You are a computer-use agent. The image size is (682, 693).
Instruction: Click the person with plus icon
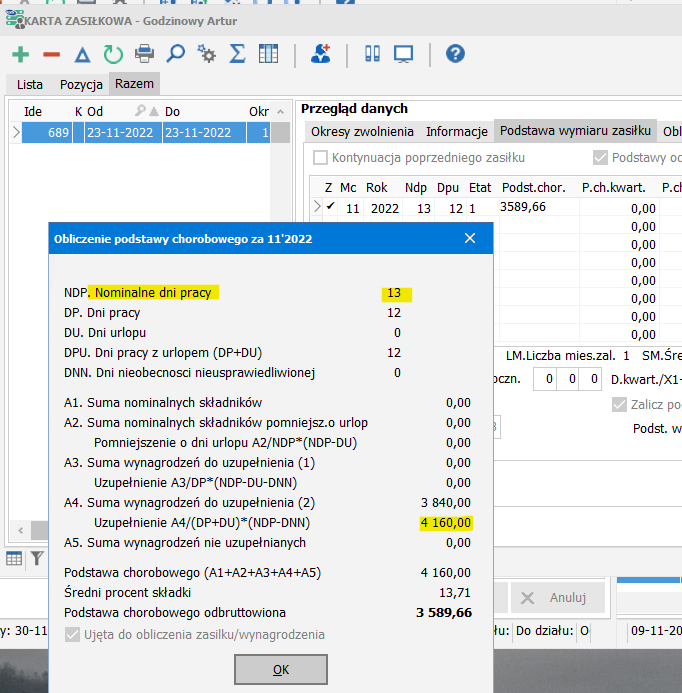pyautogui.click(x=320, y=54)
